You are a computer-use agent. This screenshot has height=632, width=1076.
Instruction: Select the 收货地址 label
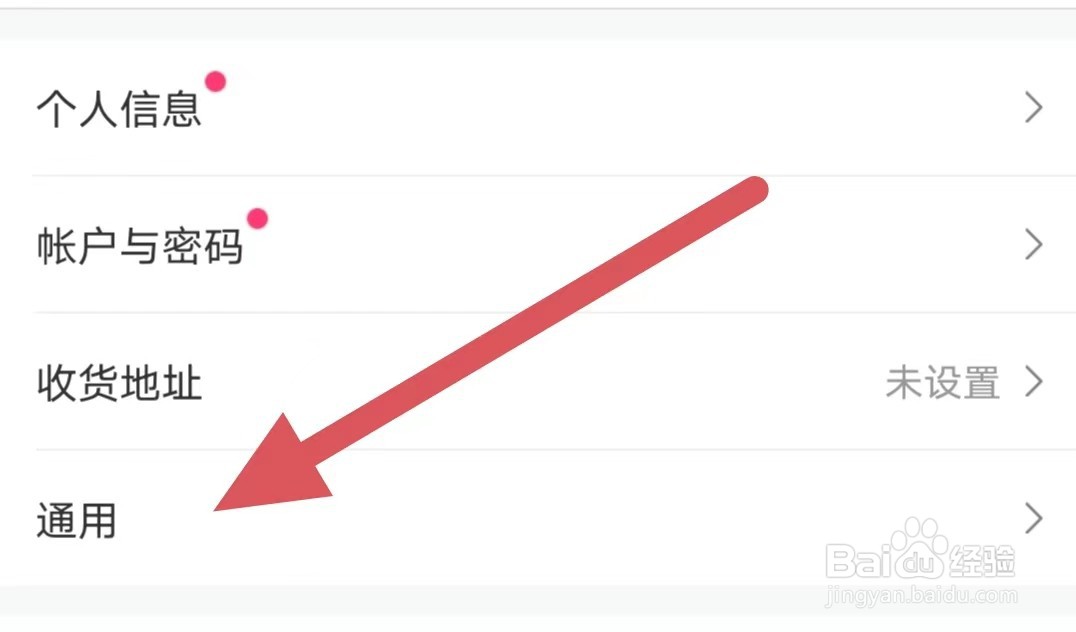tap(119, 382)
